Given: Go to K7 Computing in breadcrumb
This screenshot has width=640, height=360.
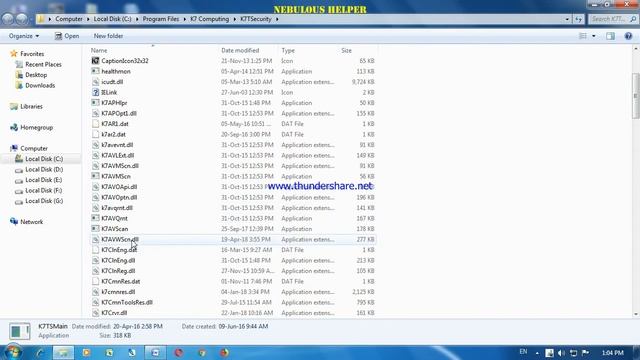Looking at the screenshot, I should pos(209,19).
